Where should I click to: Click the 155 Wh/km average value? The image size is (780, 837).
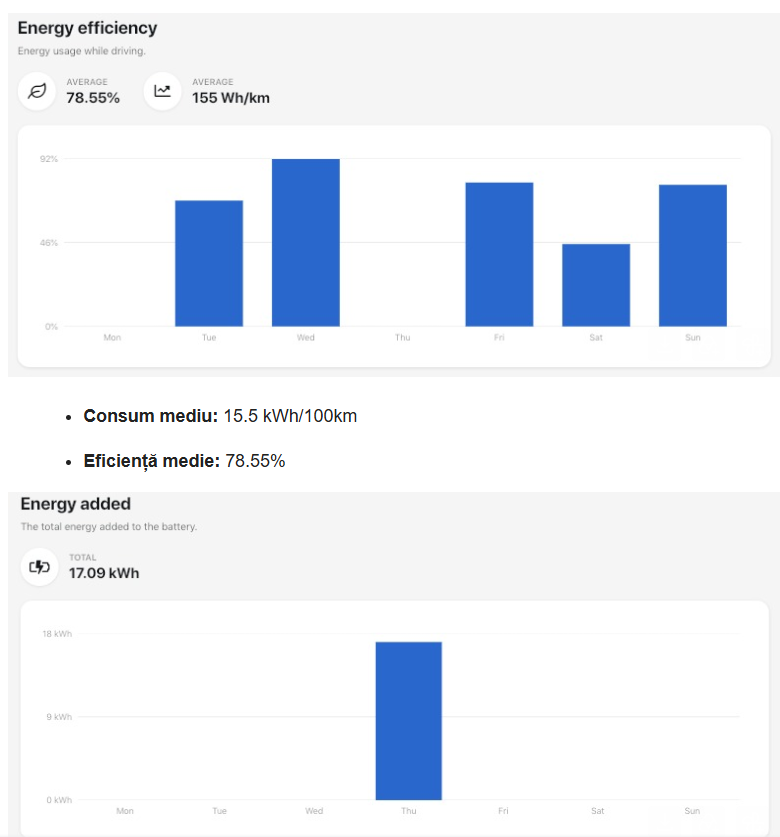[x=231, y=98]
